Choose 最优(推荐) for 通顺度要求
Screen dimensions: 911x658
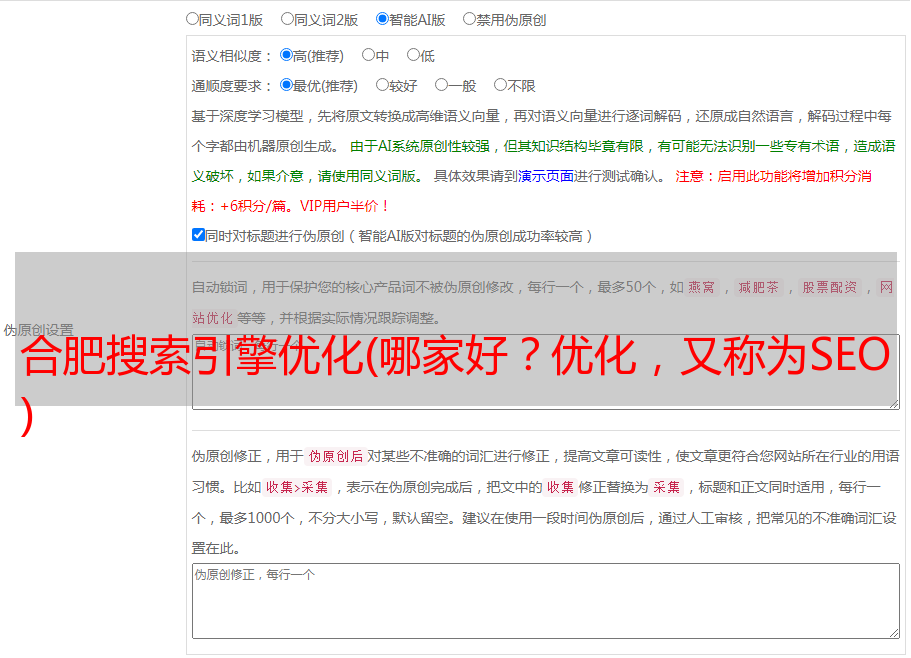[286, 85]
